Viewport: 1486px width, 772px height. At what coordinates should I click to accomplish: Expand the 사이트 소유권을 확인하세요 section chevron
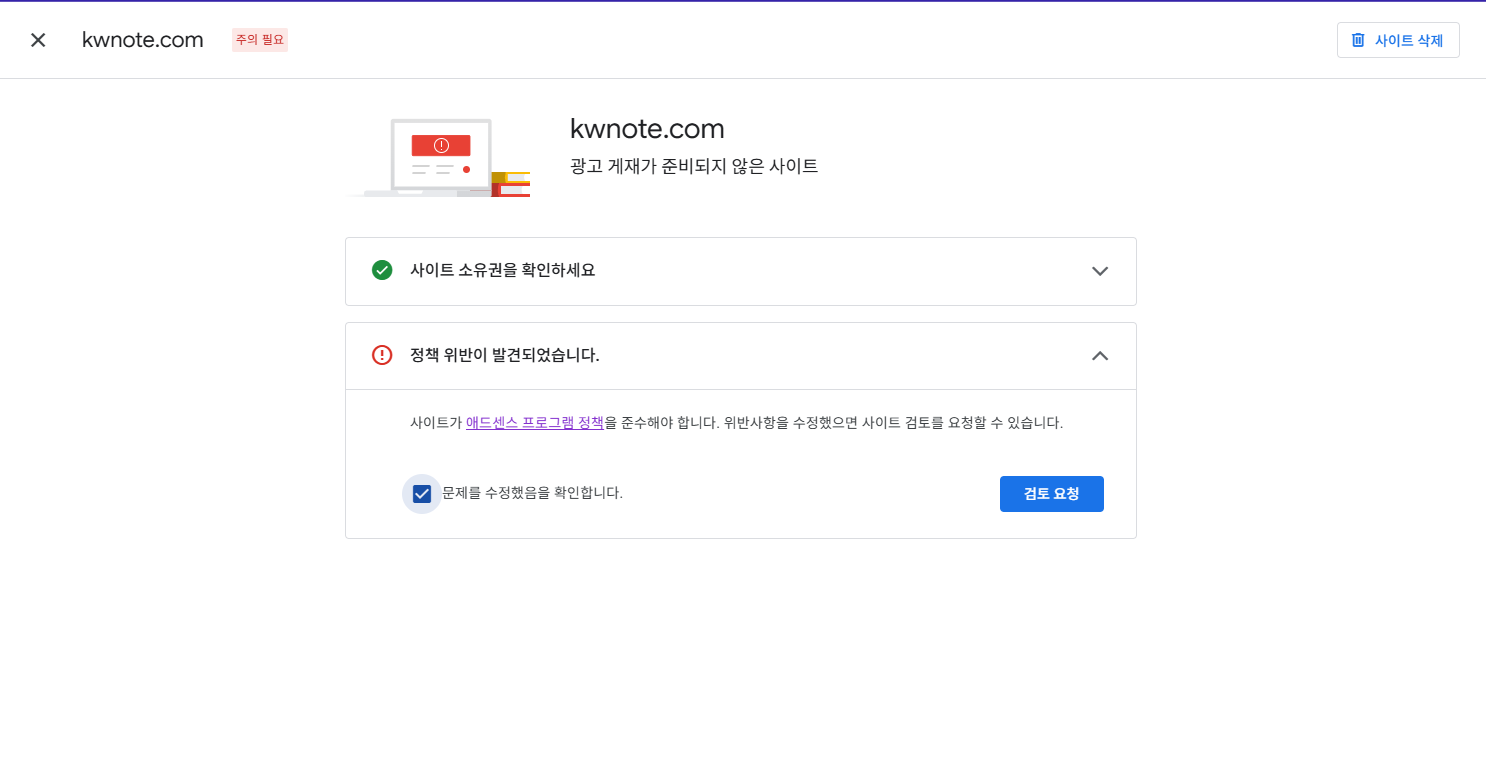tap(1100, 271)
